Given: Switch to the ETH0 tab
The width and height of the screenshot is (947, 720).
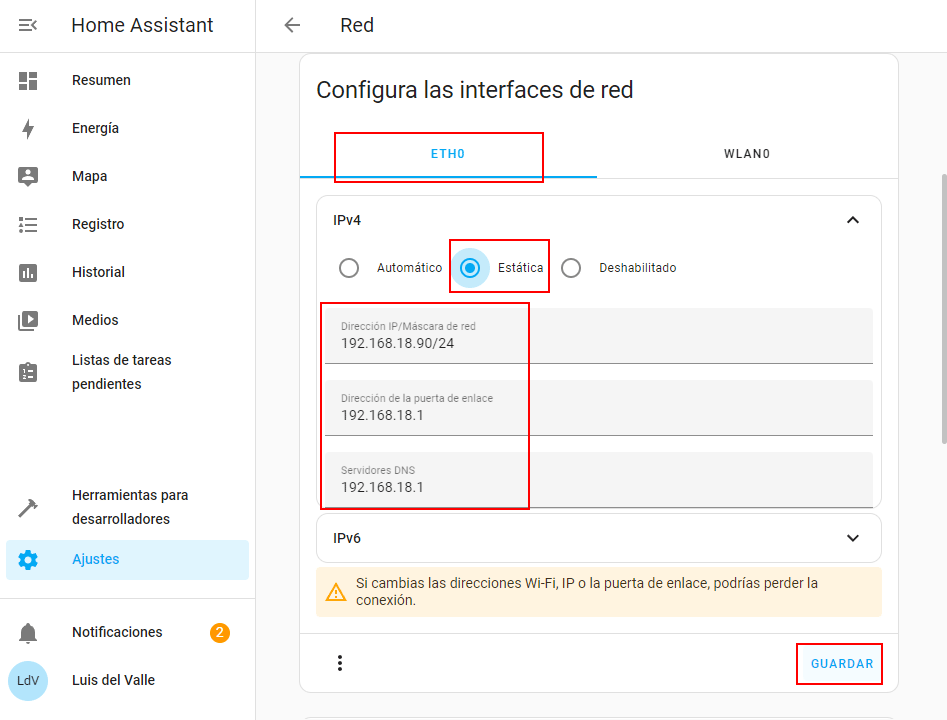Looking at the screenshot, I should [x=448, y=154].
